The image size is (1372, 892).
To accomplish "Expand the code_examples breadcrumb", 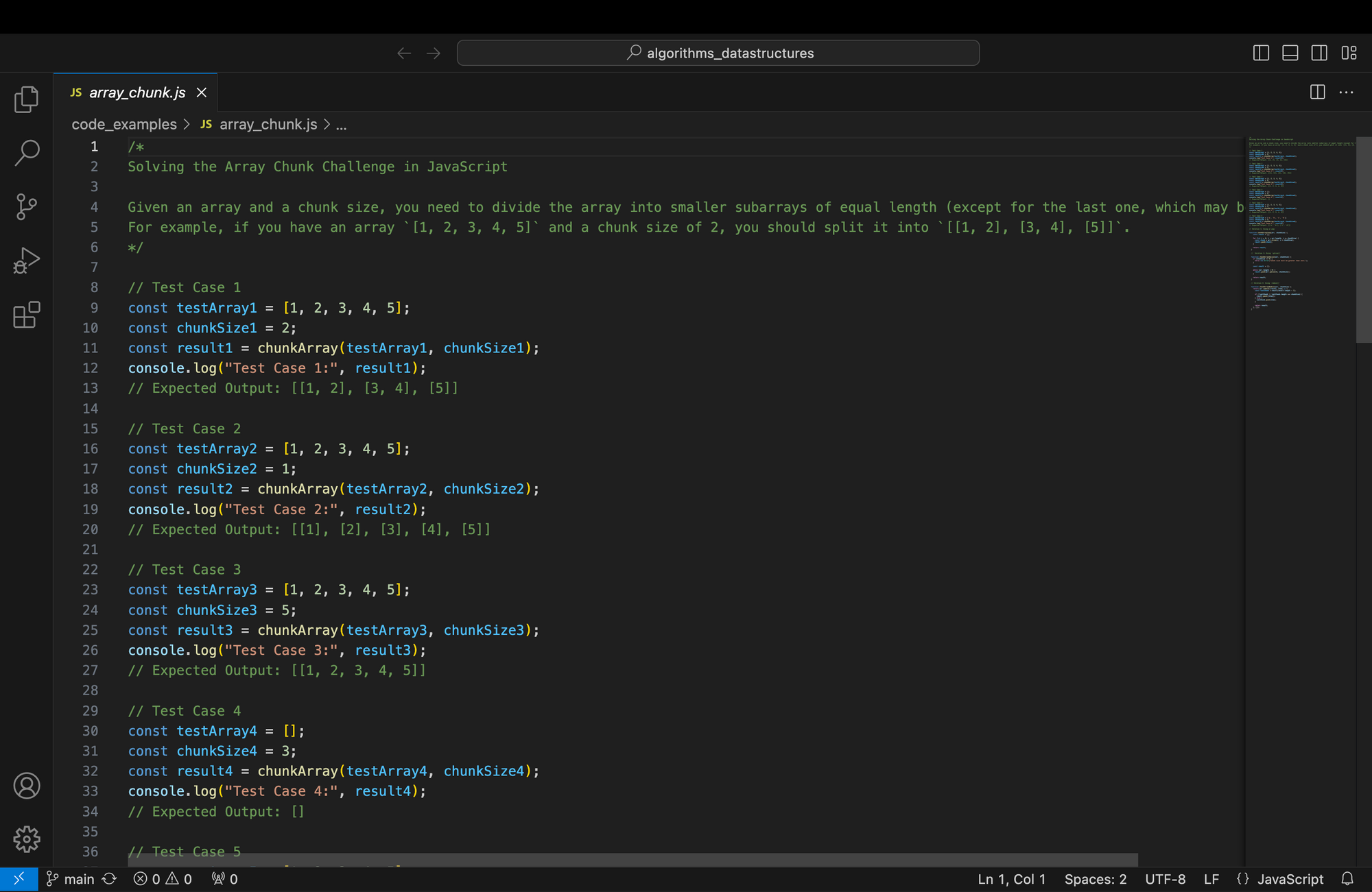I will (x=125, y=124).
